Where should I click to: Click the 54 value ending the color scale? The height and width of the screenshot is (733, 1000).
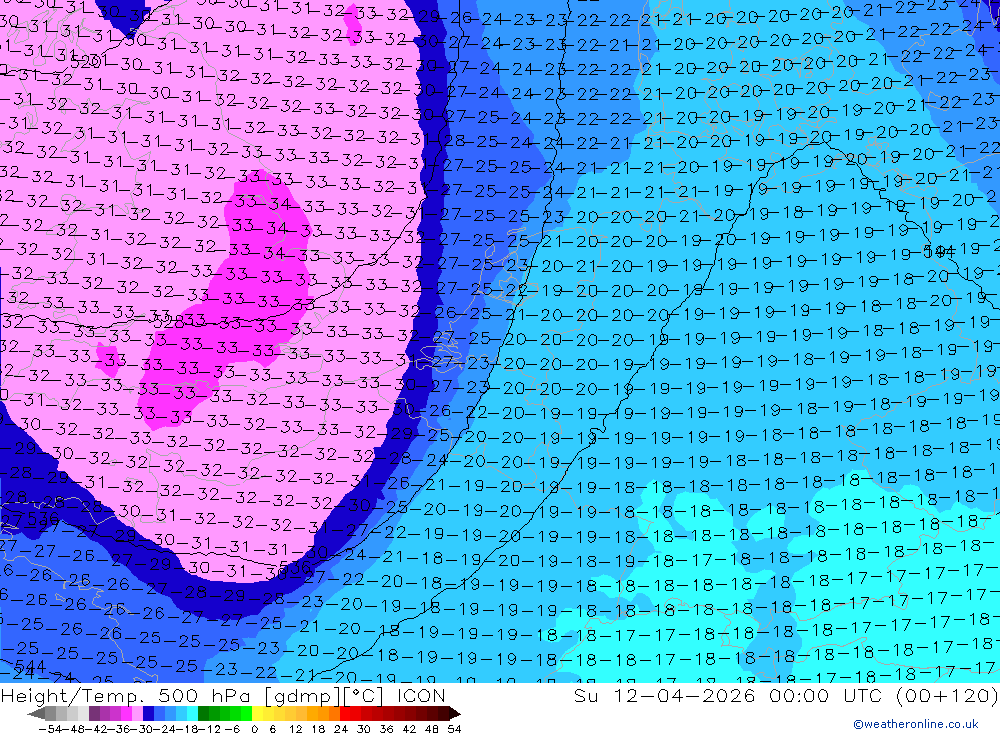click(x=454, y=729)
